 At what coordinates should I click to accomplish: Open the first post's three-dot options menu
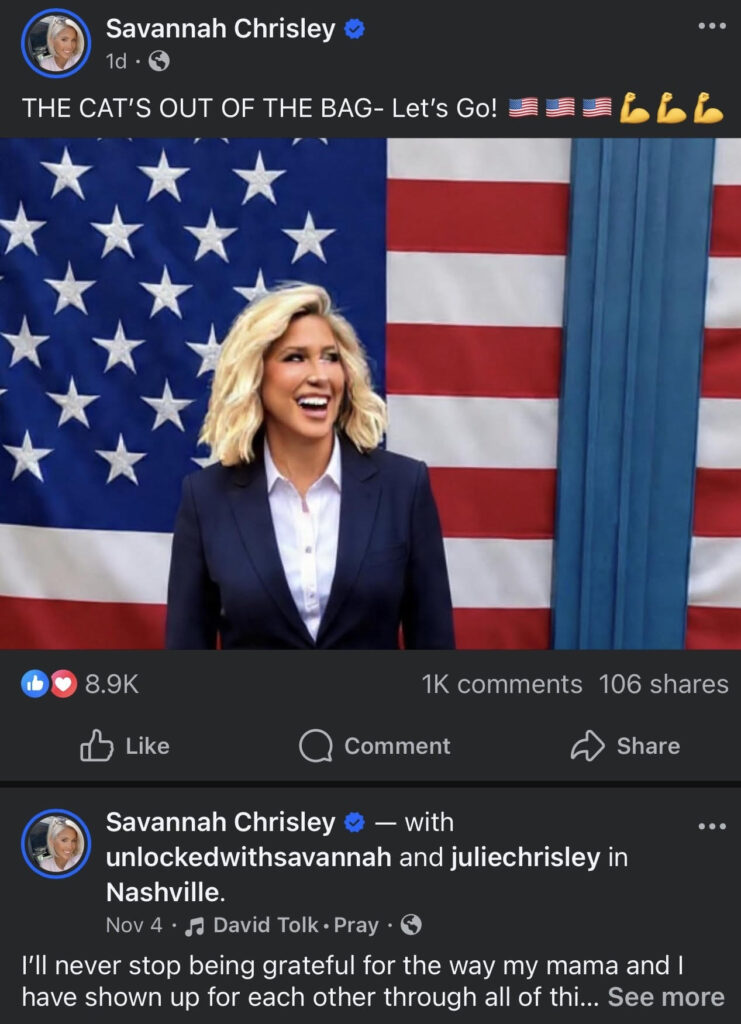pos(711,26)
